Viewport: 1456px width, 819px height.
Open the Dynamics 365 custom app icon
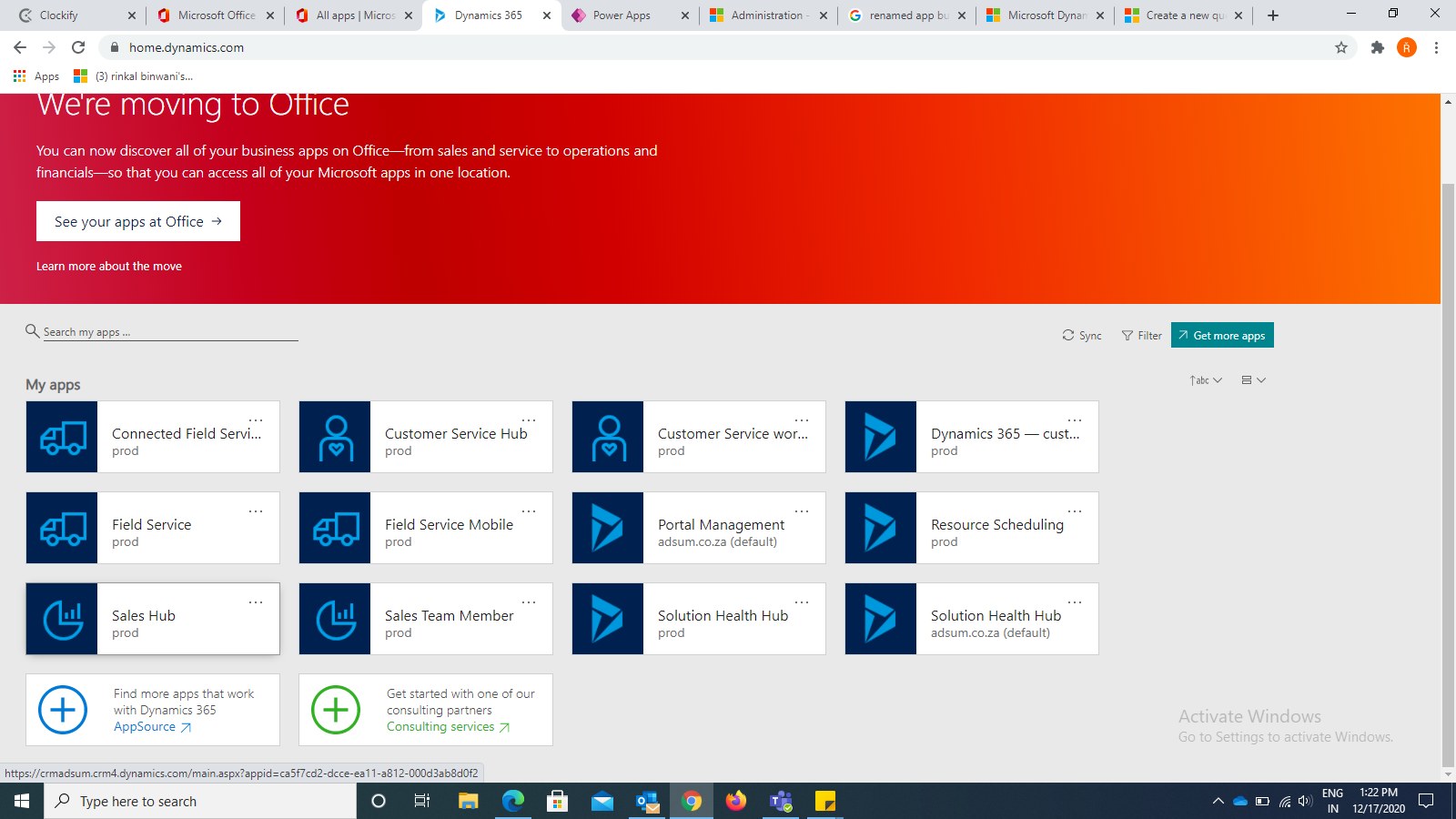point(881,437)
